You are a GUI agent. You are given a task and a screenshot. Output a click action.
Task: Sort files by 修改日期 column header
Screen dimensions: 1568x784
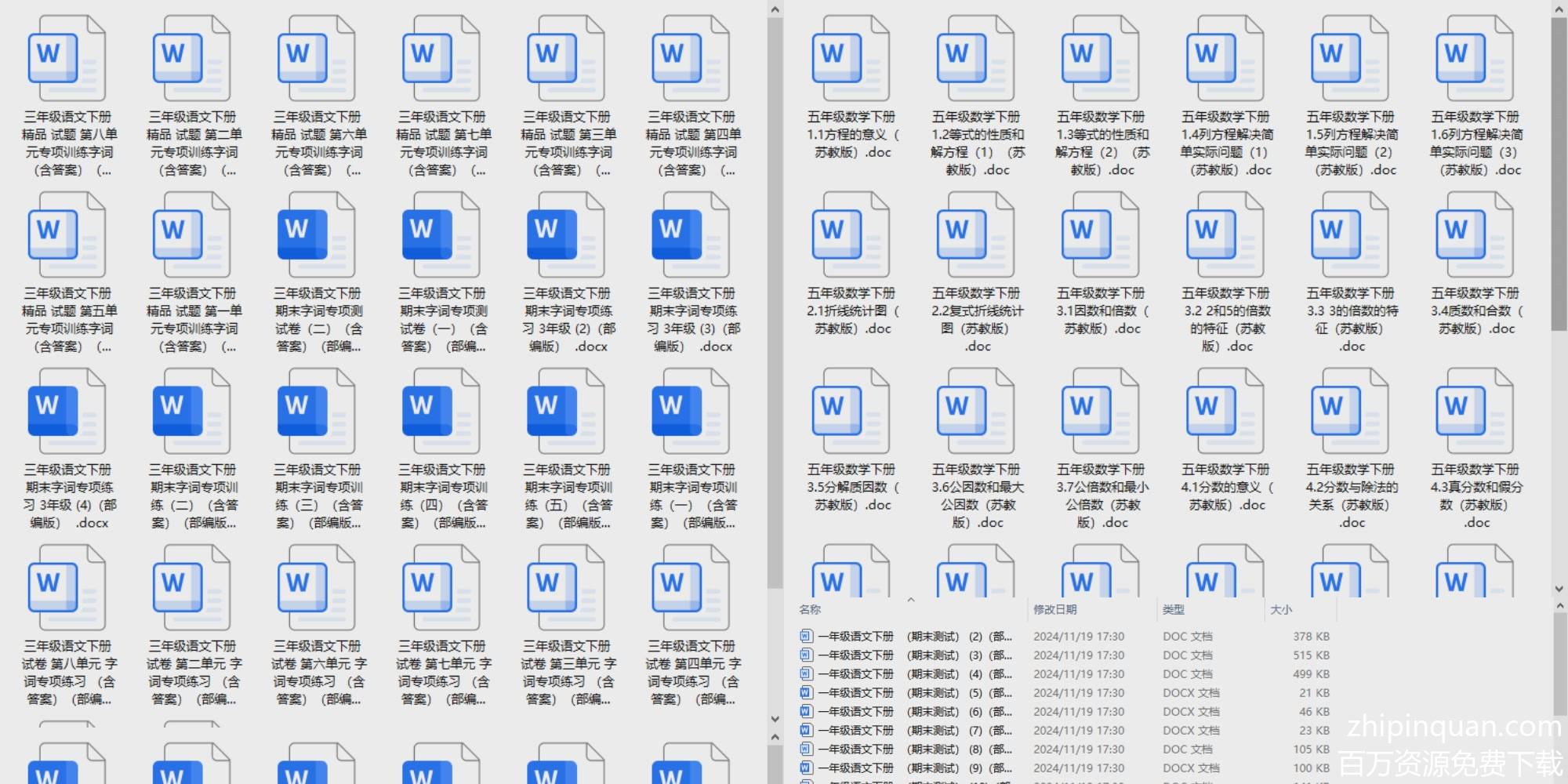pos(1054,609)
